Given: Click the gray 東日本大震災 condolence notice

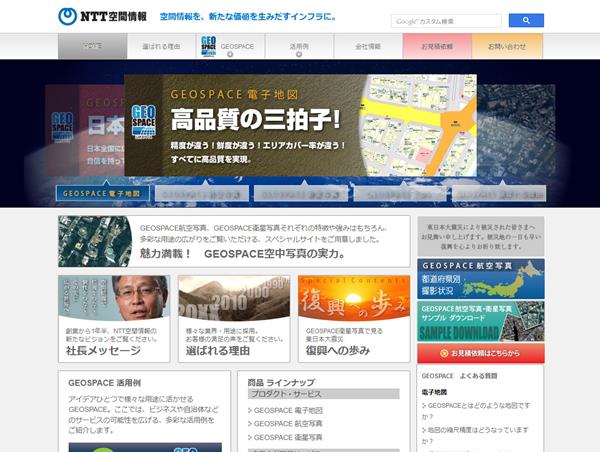Looking at the screenshot, I should tap(481, 237).
